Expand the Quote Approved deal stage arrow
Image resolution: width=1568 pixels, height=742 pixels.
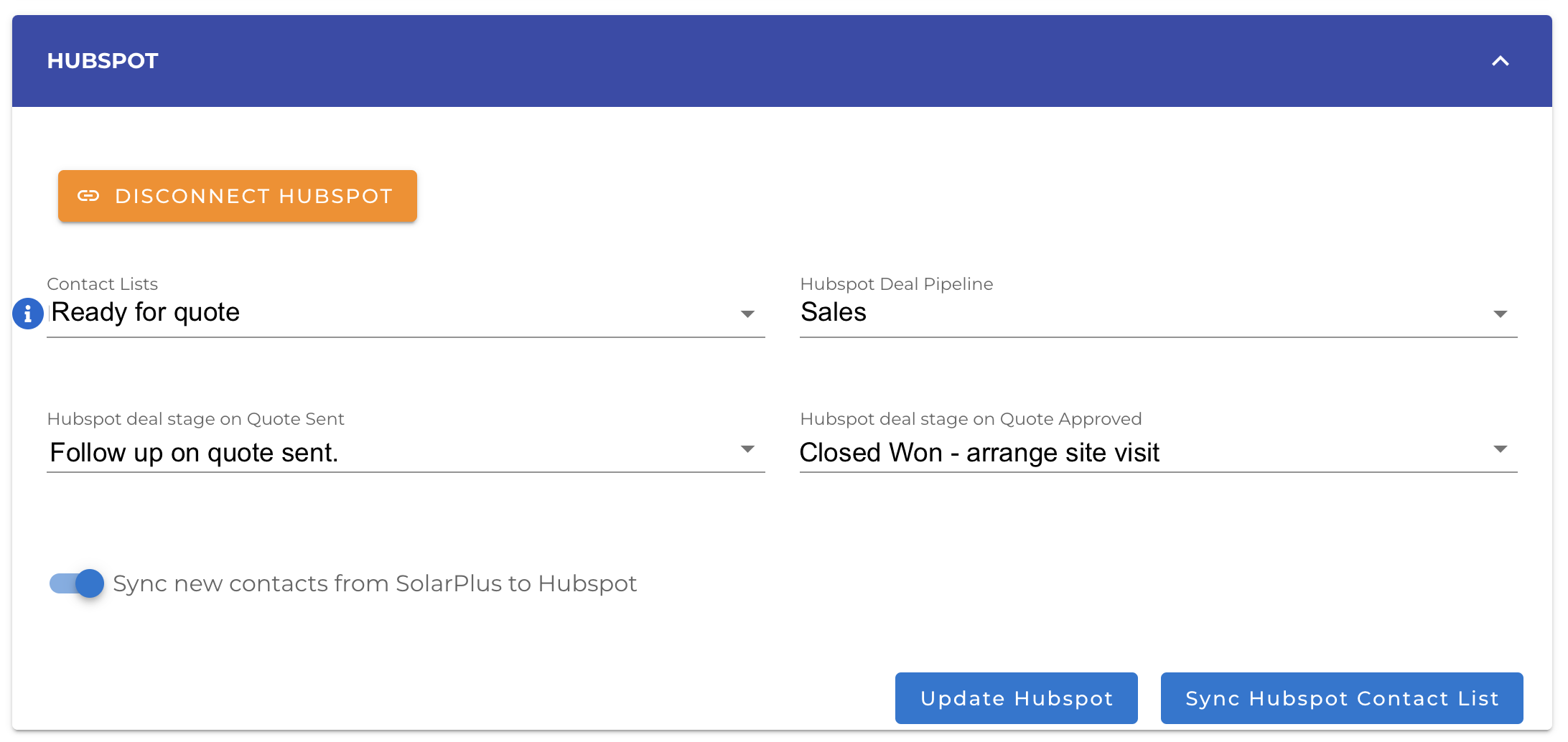1500,449
